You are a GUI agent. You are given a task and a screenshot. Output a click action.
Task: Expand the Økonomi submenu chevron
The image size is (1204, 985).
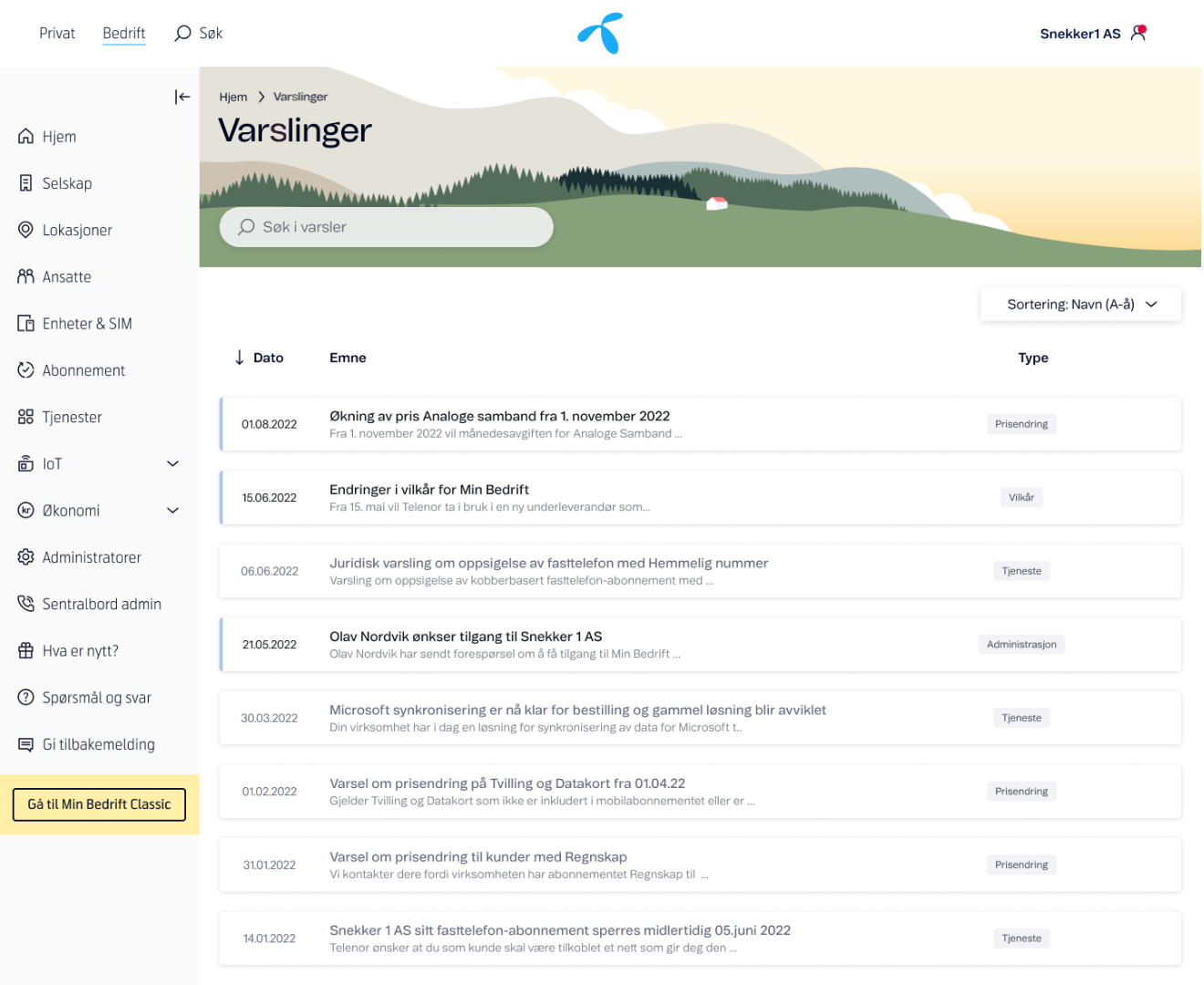(172, 510)
